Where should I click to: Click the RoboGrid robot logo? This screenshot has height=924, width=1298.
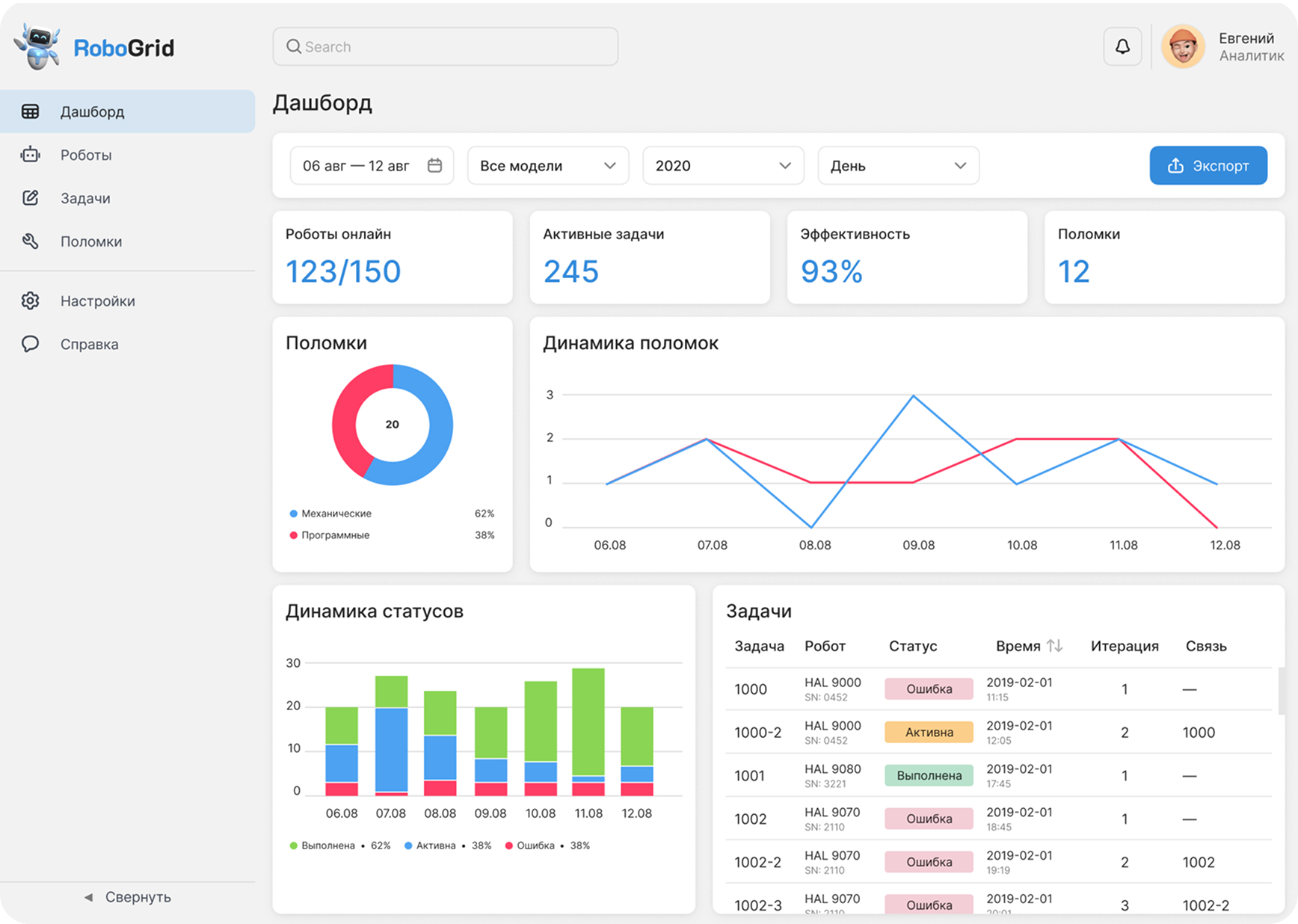[x=37, y=46]
